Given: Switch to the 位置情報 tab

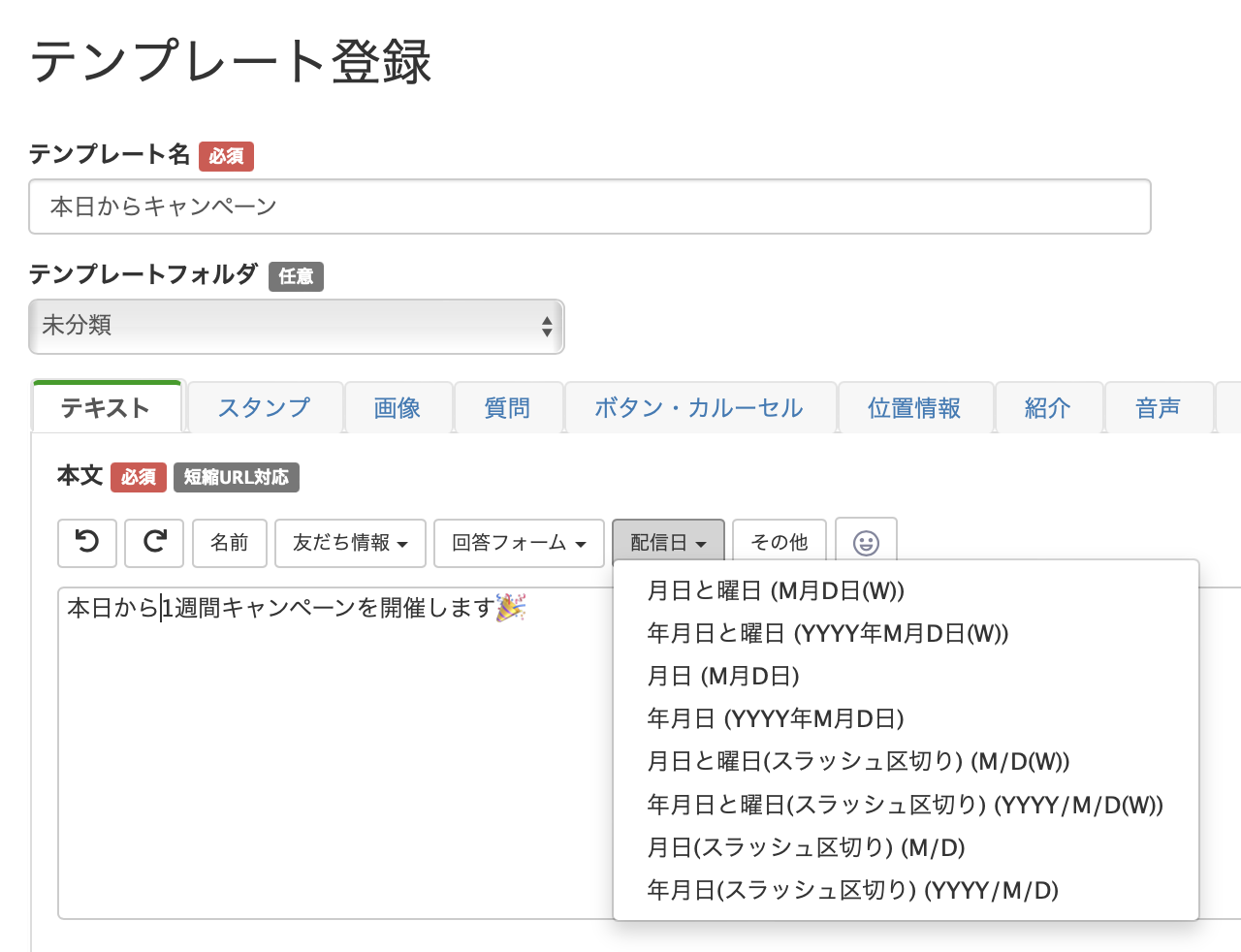Looking at the screenshot, I should [915, 408].
